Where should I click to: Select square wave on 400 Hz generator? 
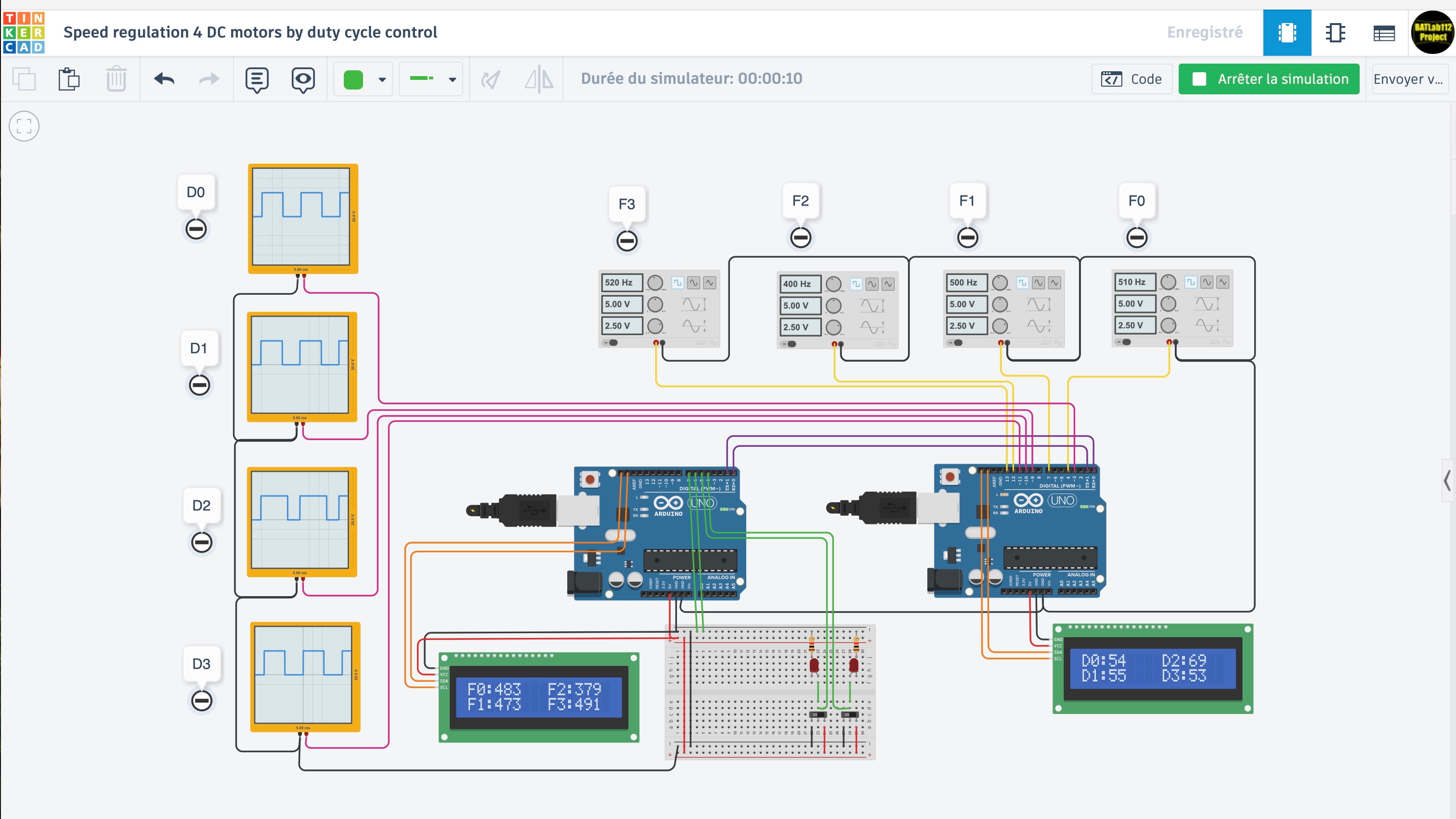[x=856, y=284]
